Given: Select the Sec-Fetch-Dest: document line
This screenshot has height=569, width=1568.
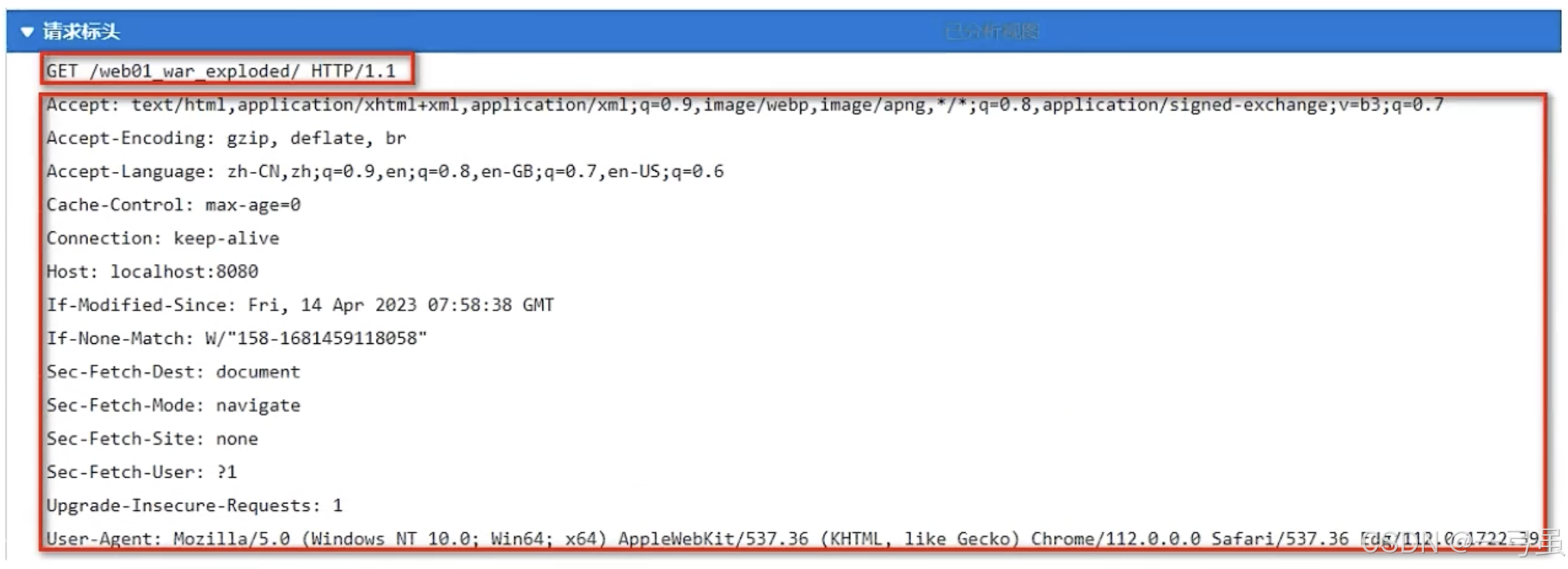Looking at the screenshot, I should (173, 372).
